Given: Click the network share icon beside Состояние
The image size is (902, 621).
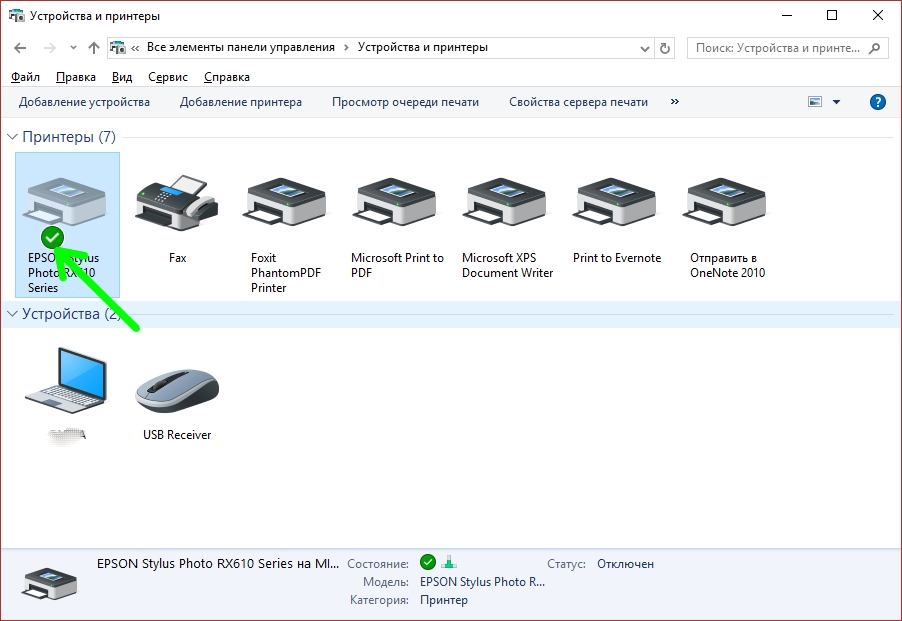Looking at the screenshot, I should pos(449,562).
